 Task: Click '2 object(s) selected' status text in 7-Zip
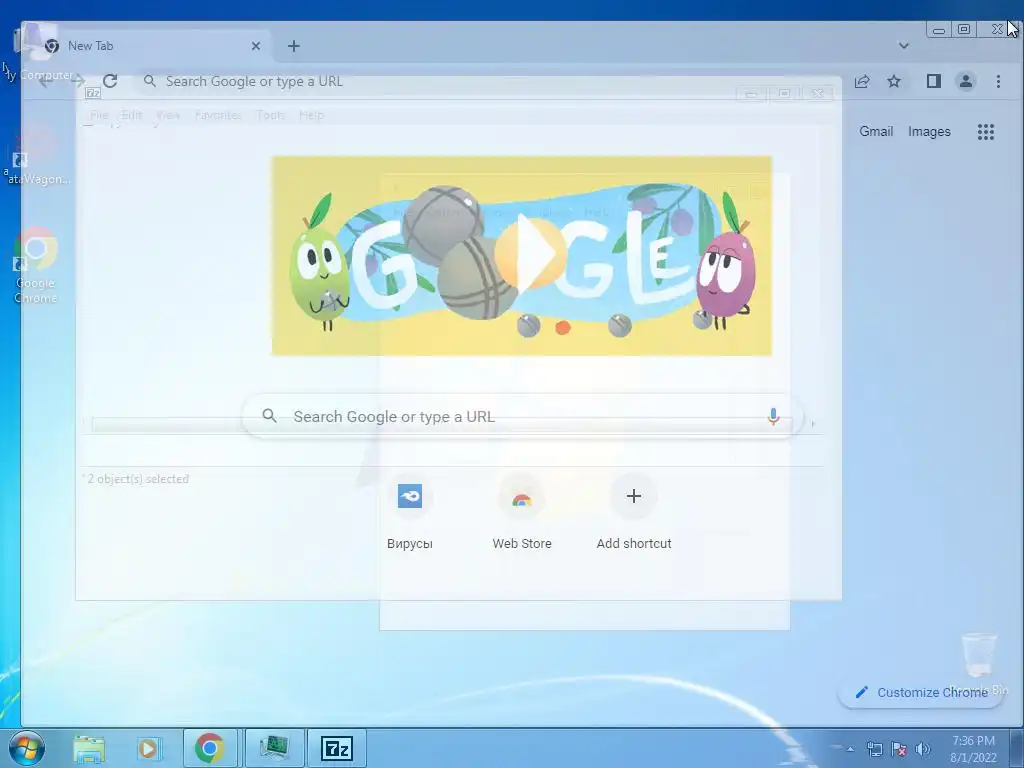coord(138,479)
